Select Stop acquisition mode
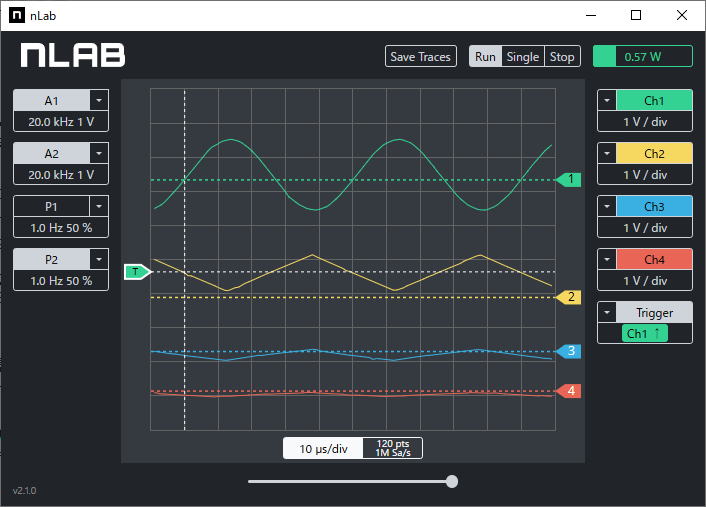Screen dimensions: 706x507 562,57
